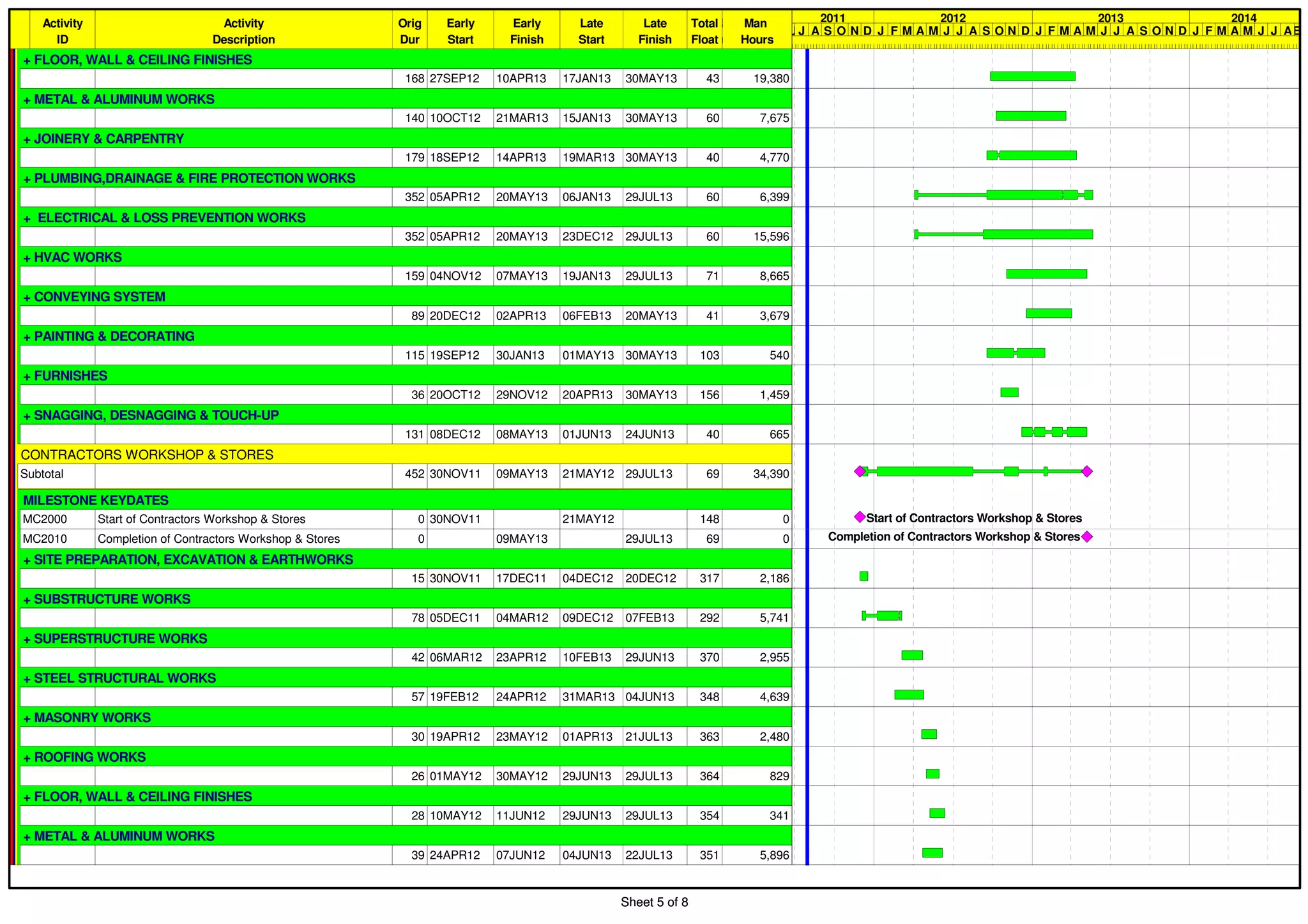Expand the STEEL STRUCTURAL WORKS group
The image size is (1308, 924).
[27, 680]
